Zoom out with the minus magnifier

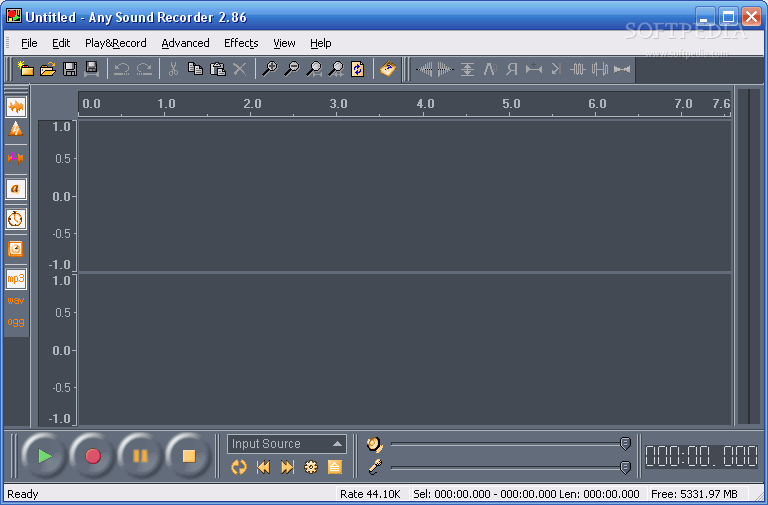point(291,69)
